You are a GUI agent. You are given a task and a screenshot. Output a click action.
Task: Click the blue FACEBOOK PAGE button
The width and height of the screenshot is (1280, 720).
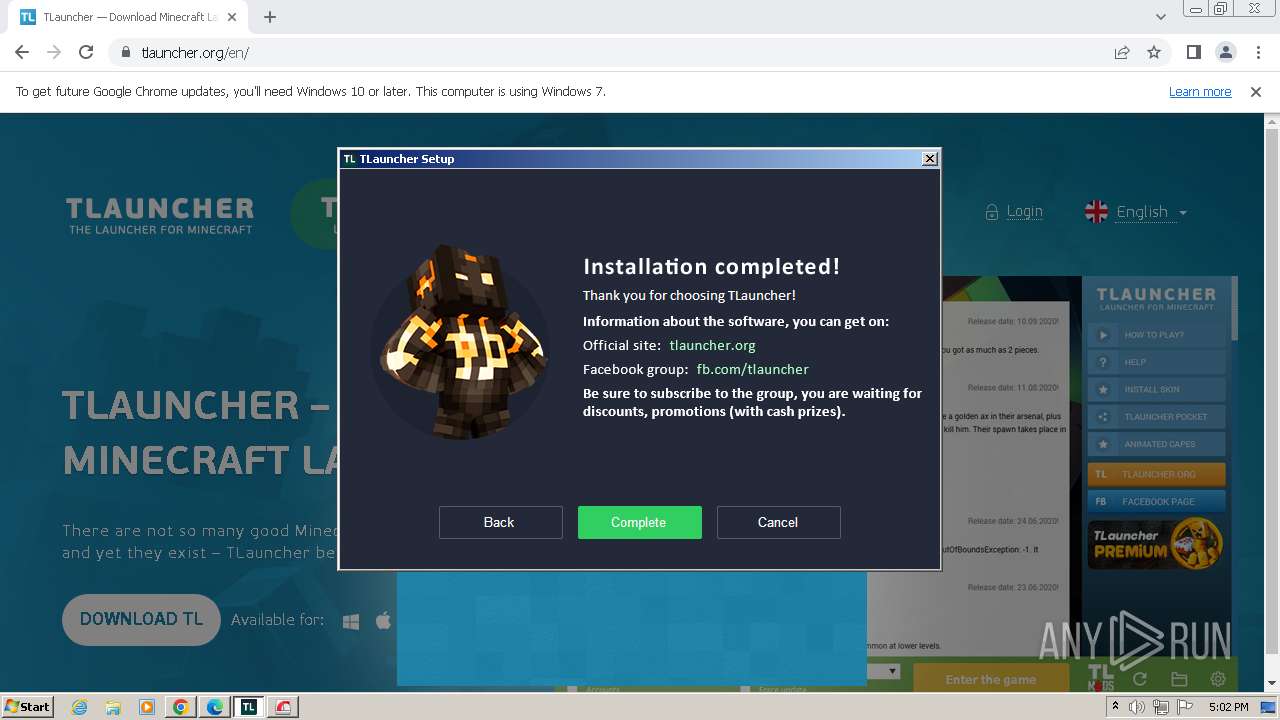click(1156, 501)
